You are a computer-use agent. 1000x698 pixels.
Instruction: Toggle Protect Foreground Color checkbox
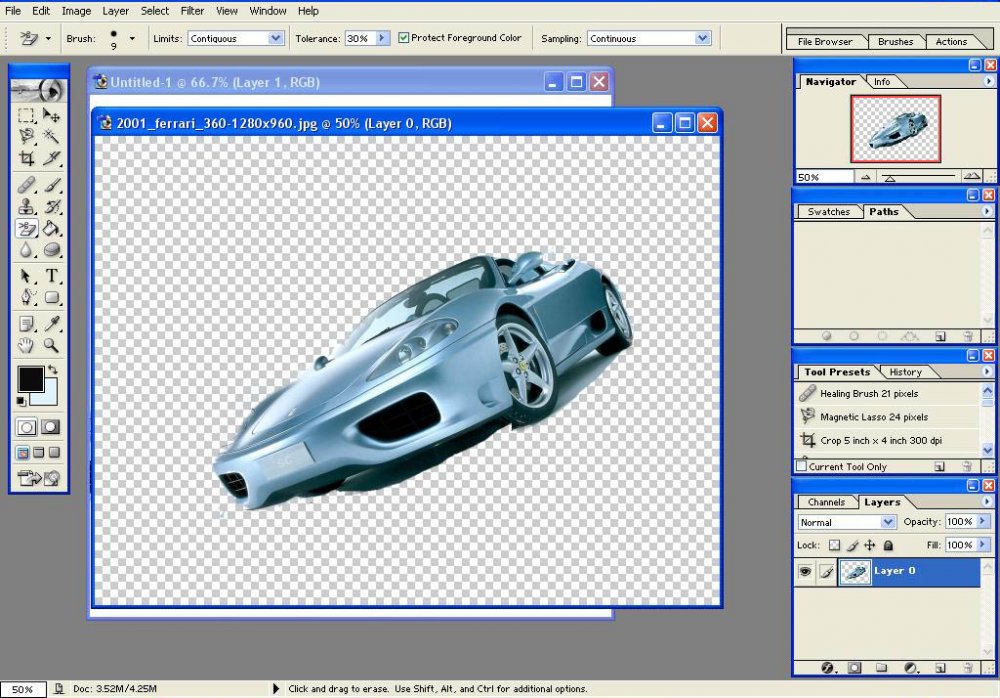coord(403,38)
